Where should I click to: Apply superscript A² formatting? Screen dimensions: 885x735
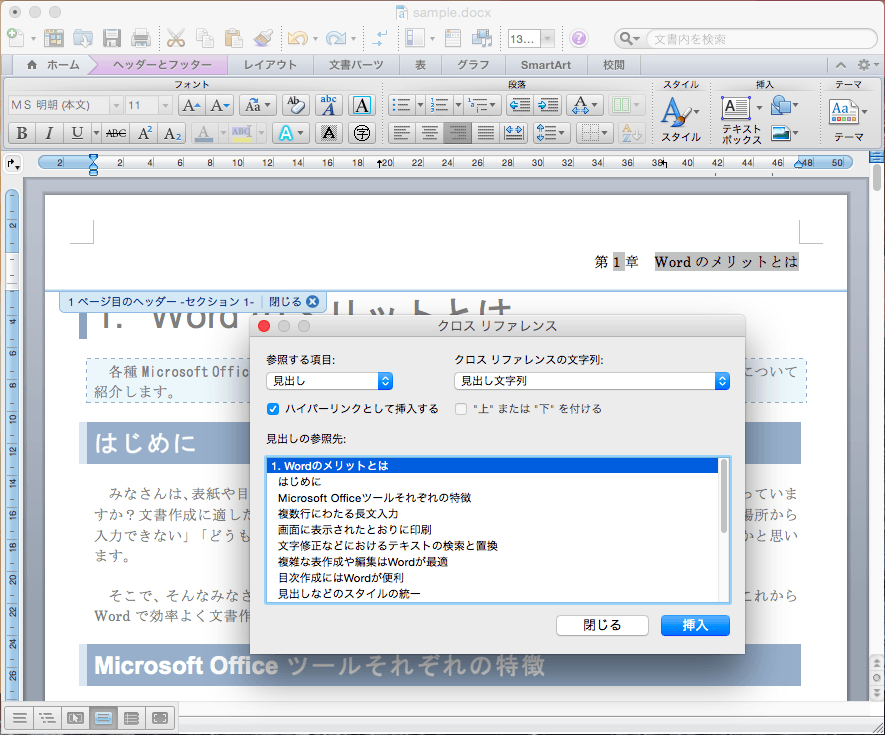tap(144, 133)
